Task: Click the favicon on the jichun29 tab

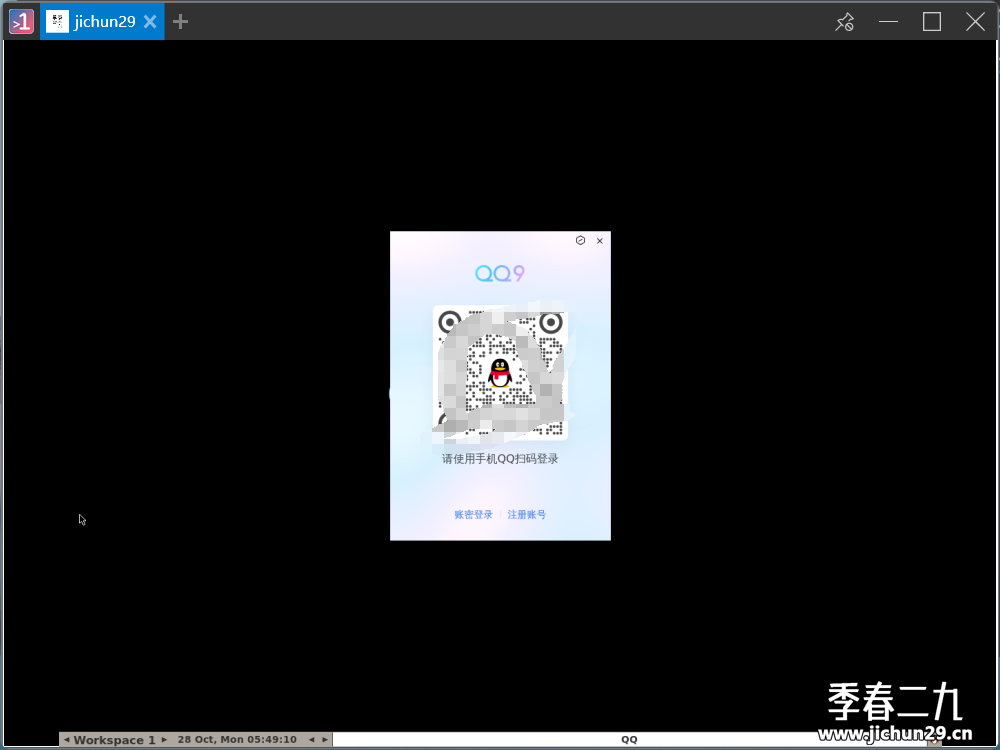Action: (x=57, y=21)
